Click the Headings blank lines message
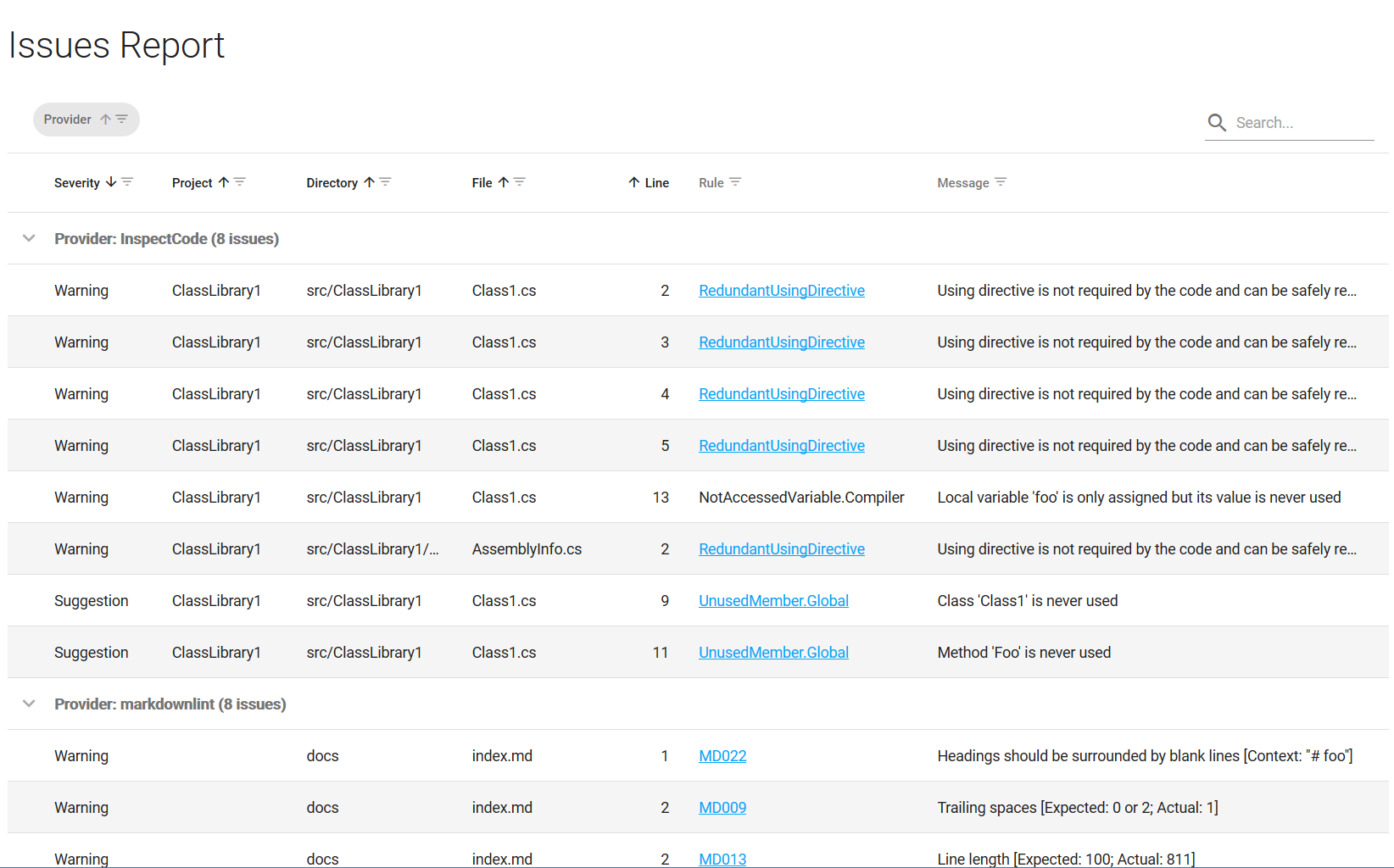 point(1145,756)
